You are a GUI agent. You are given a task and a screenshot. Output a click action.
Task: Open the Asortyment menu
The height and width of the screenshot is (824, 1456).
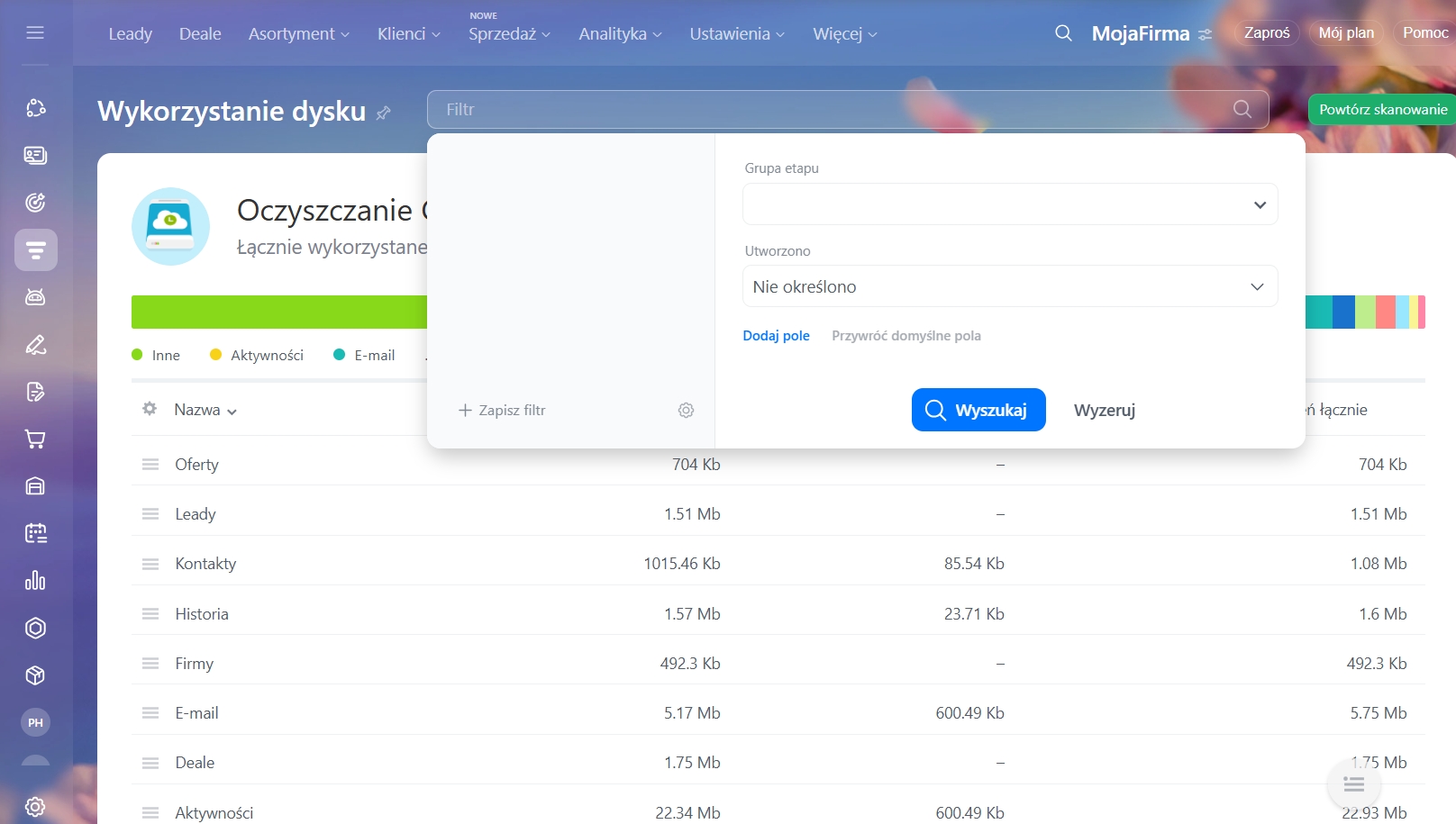(298, 34)
